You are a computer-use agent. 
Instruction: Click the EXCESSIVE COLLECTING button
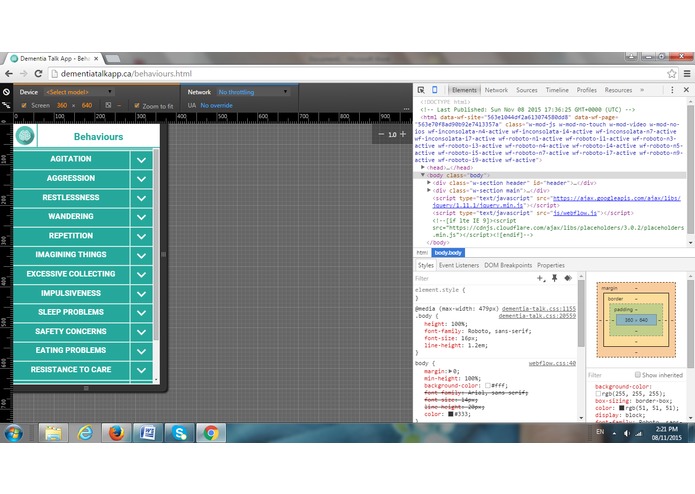(71, 274)
